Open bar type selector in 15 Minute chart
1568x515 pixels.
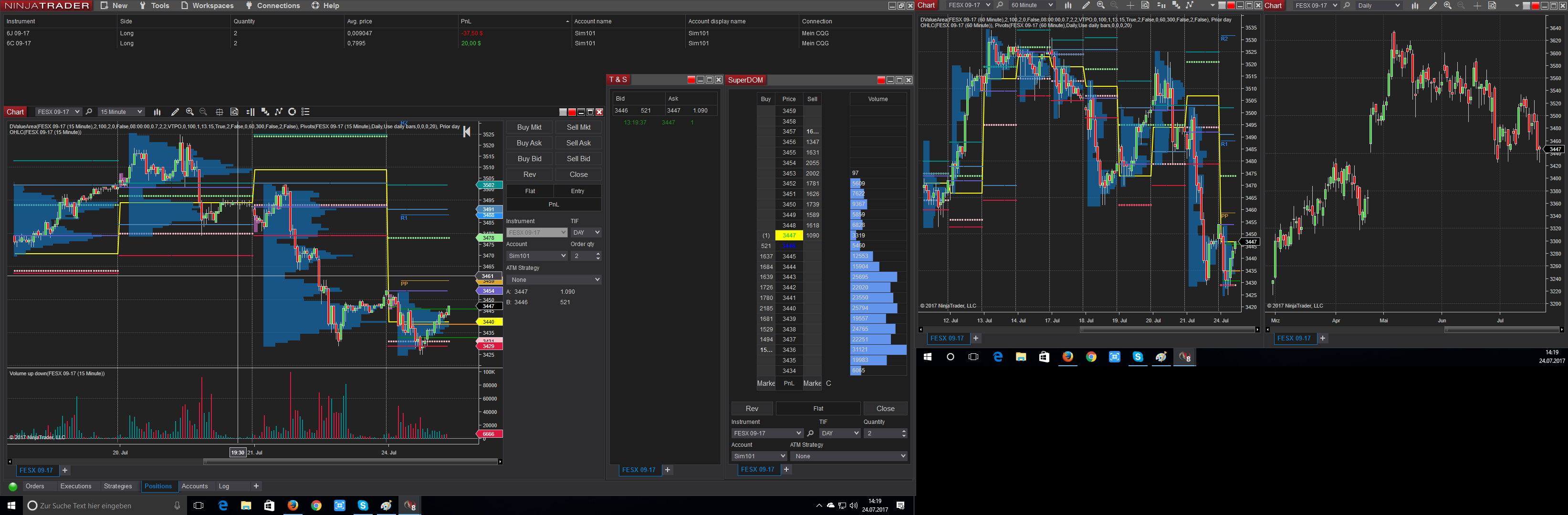[157, 112]
